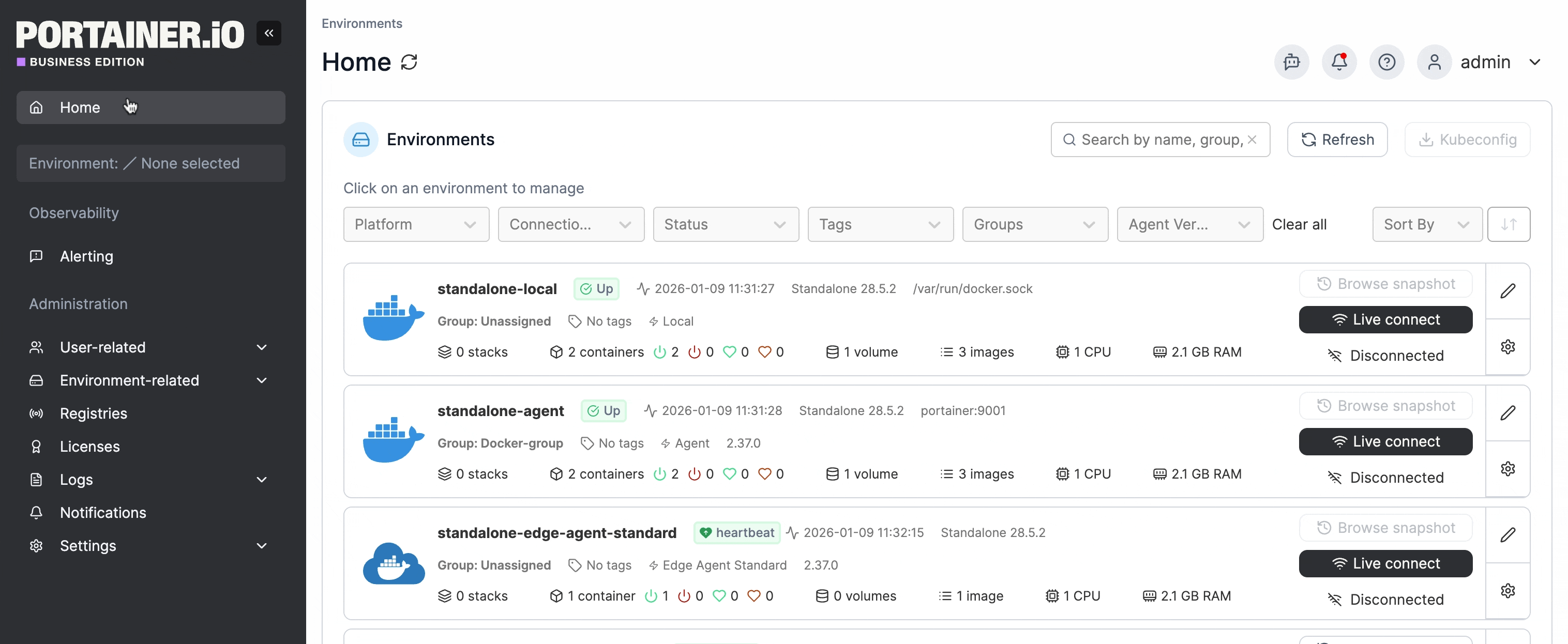Click Docker whale icon of standalone-local
The width and height of the screenshot is (1568, 644).
click(393, 319)
